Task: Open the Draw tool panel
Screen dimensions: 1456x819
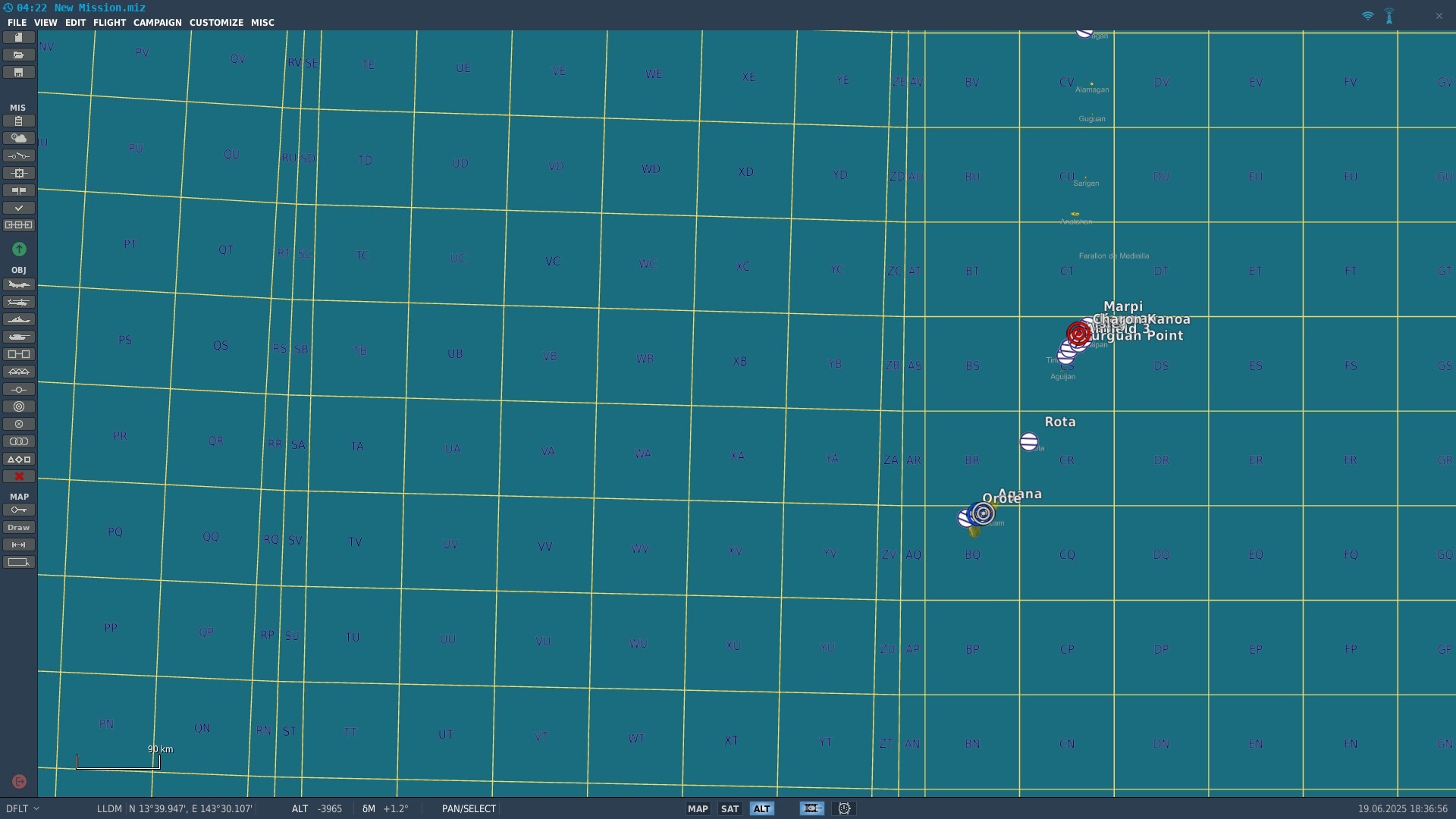Action: click(x=19, y=527)
